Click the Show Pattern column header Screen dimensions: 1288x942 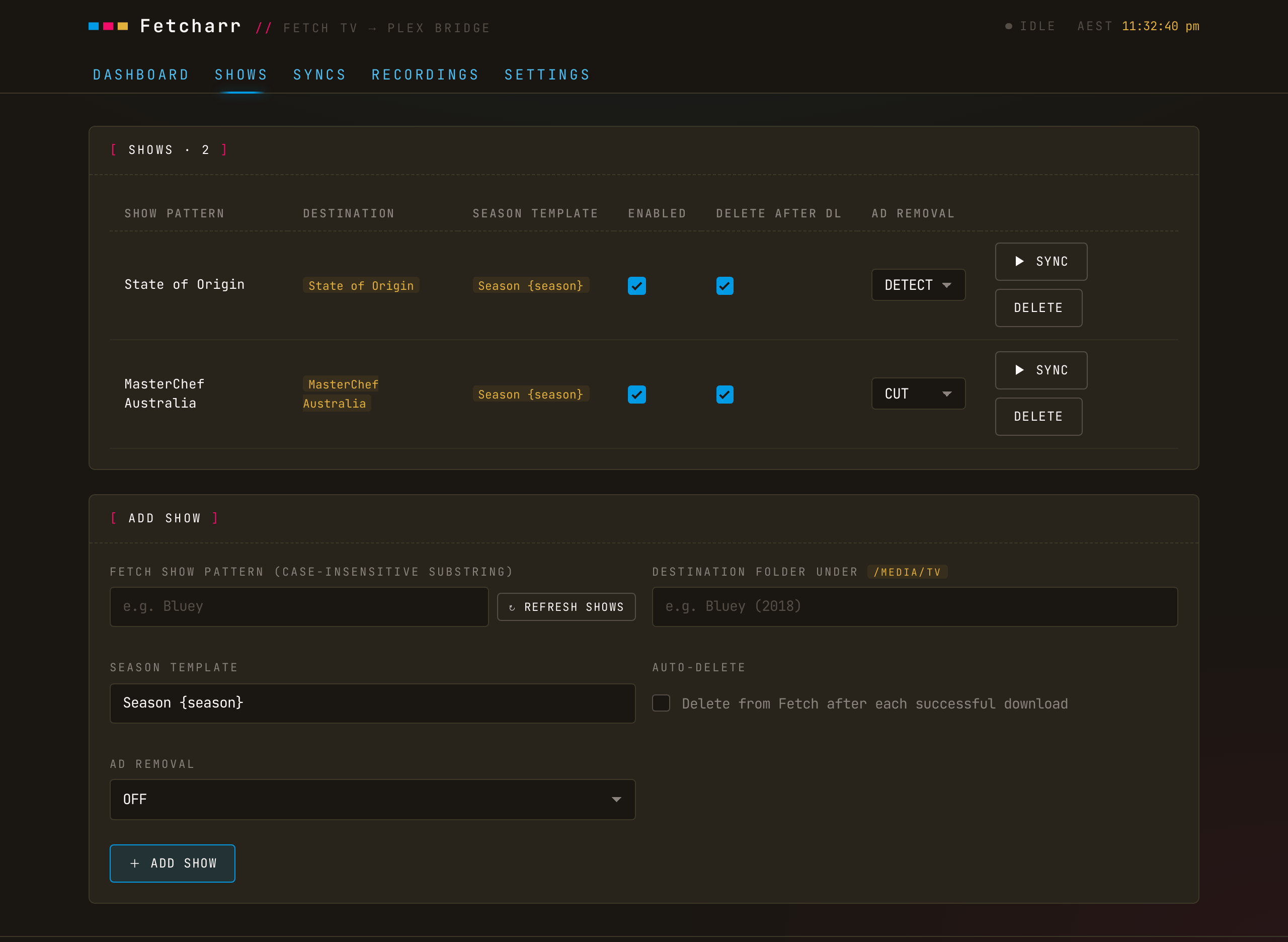click(x=175, y=214)
